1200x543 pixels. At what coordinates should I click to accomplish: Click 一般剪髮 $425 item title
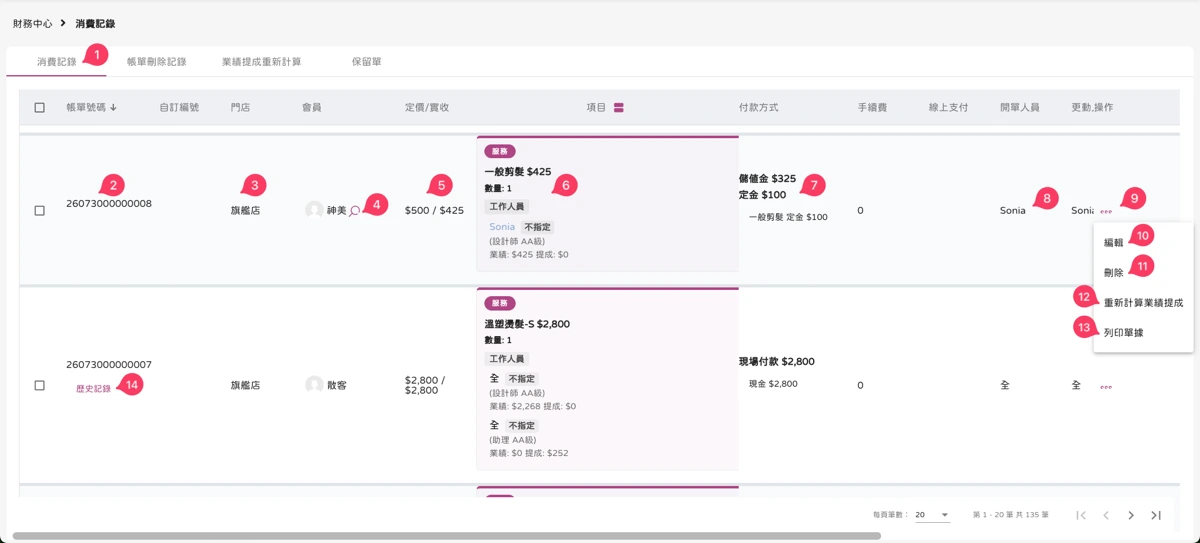[x=518, y=172]
